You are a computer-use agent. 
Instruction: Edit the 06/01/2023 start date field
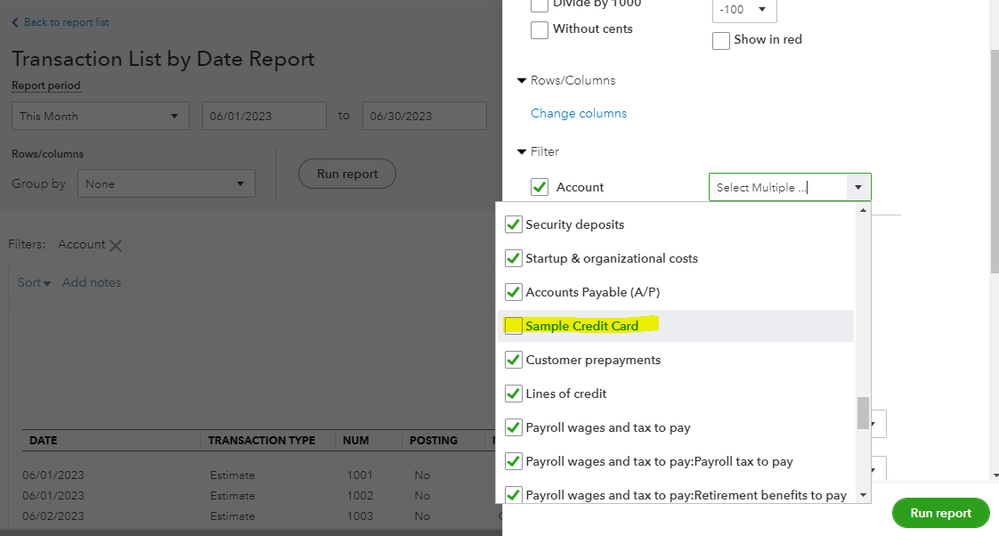264,116
